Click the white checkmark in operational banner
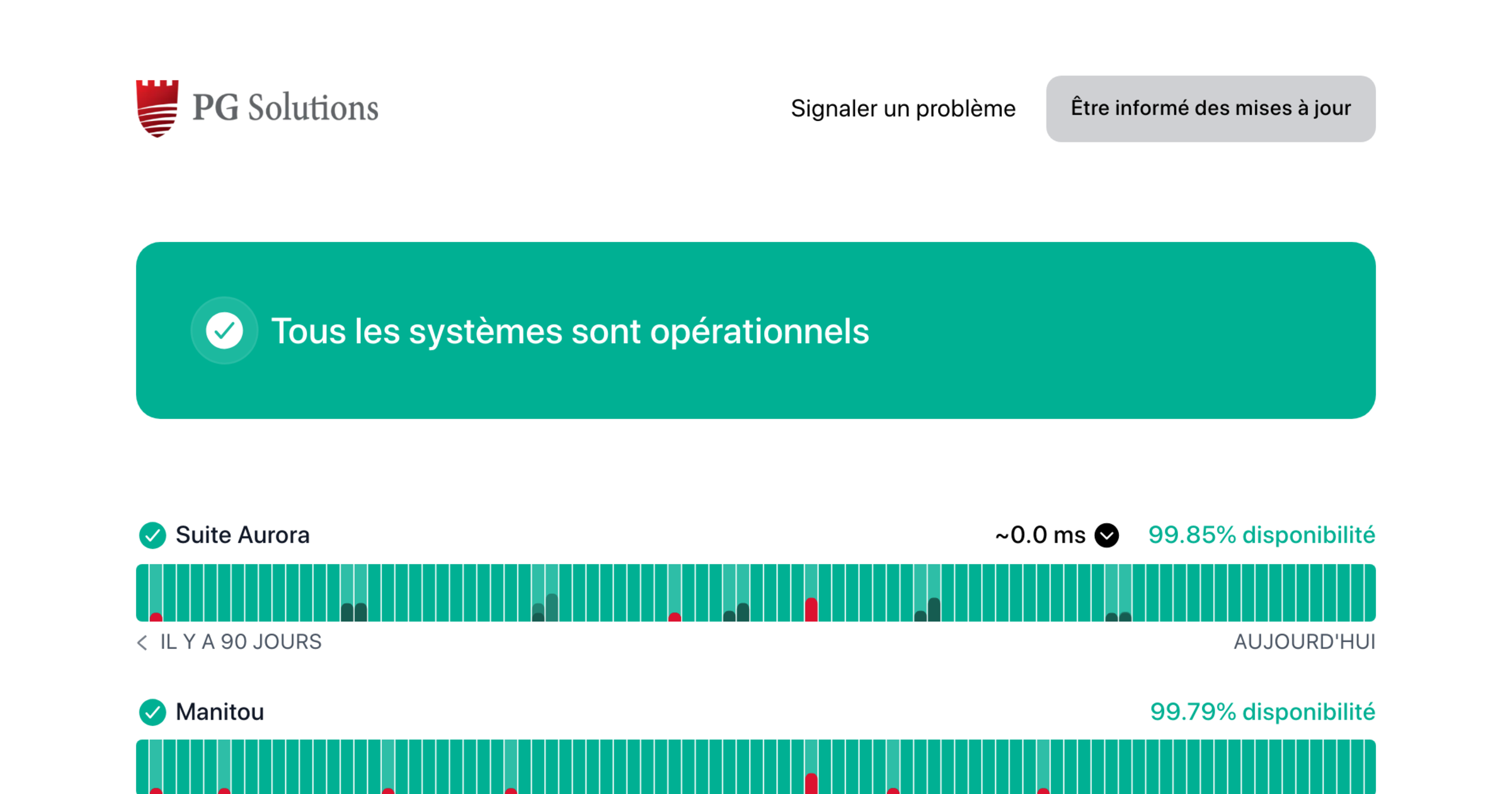Image resolution: width=1512 pixels, height=794 pixels. click(224, 330)
